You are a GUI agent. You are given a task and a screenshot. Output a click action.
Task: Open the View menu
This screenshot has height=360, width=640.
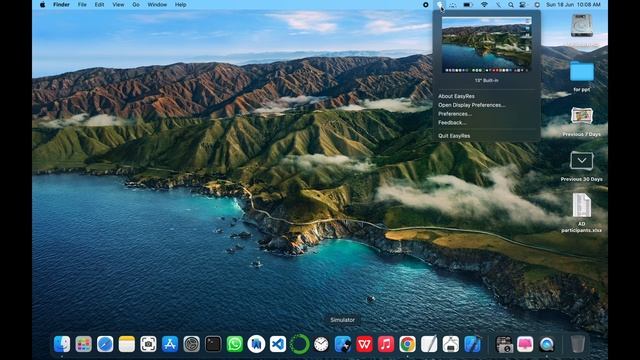118,4
